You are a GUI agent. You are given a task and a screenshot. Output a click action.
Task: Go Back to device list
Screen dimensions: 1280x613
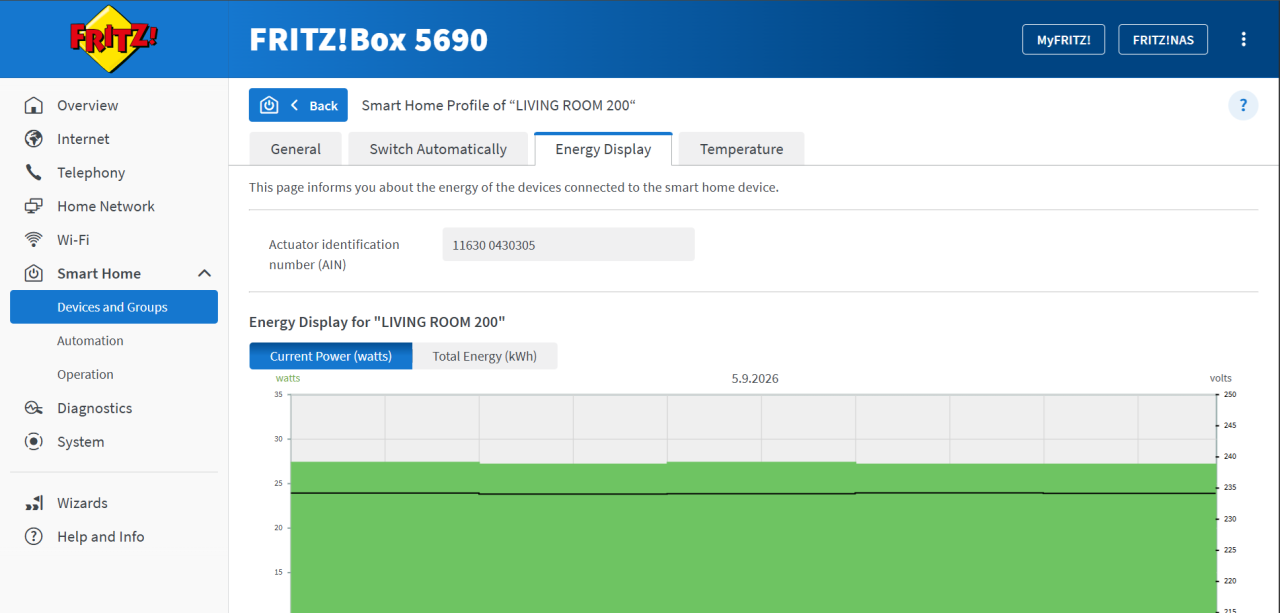pyautogui.click(x=298, y=105)
